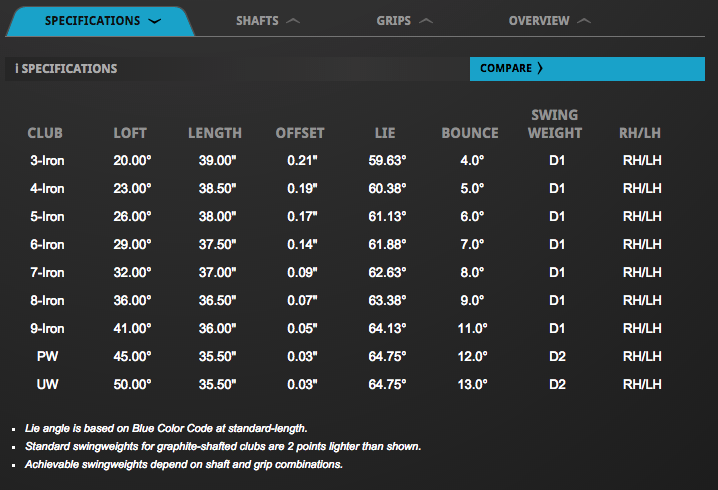Select the UW club row label

click(47, 384)
